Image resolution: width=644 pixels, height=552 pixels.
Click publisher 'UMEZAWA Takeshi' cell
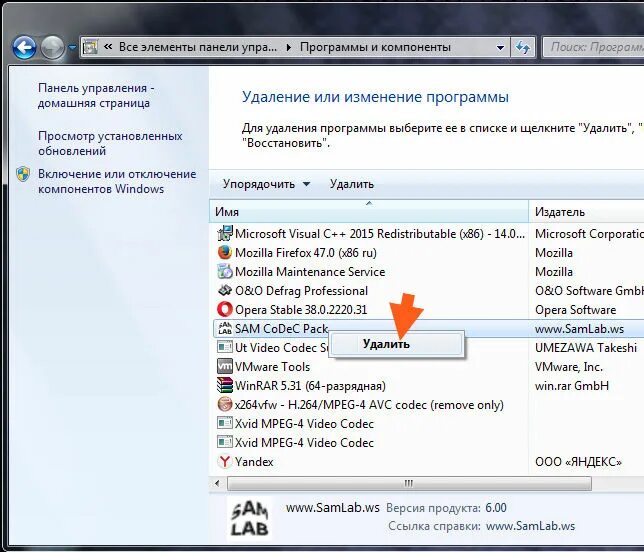pyautogui.click(x=586, y=347)
